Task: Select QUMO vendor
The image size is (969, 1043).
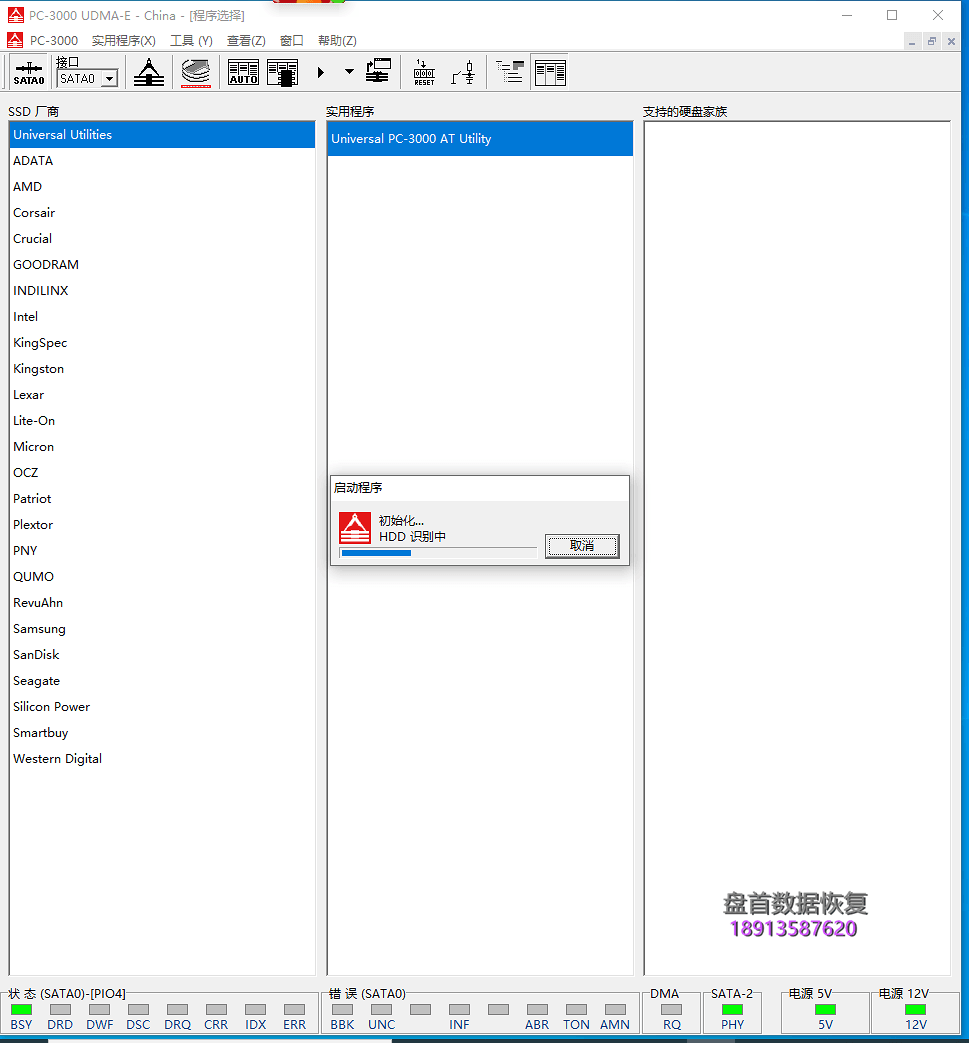Action: 162,576
